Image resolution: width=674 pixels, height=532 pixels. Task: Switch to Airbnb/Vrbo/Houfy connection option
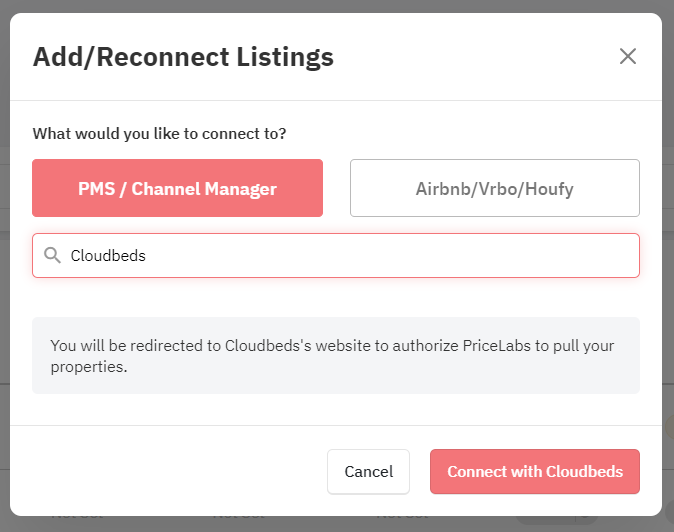[495, 188]
